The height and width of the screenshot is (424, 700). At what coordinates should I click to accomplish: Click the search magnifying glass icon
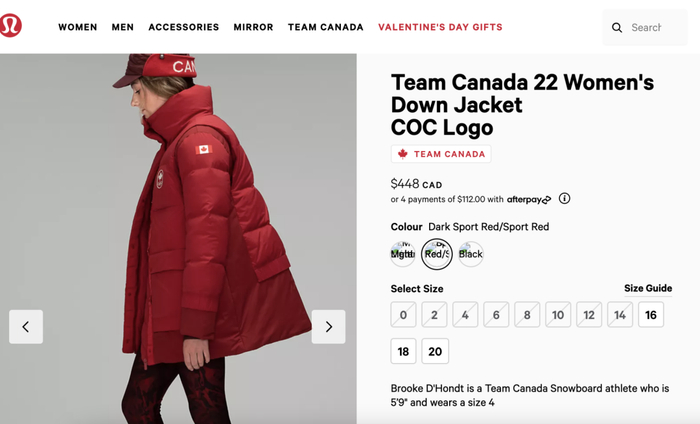617,28
